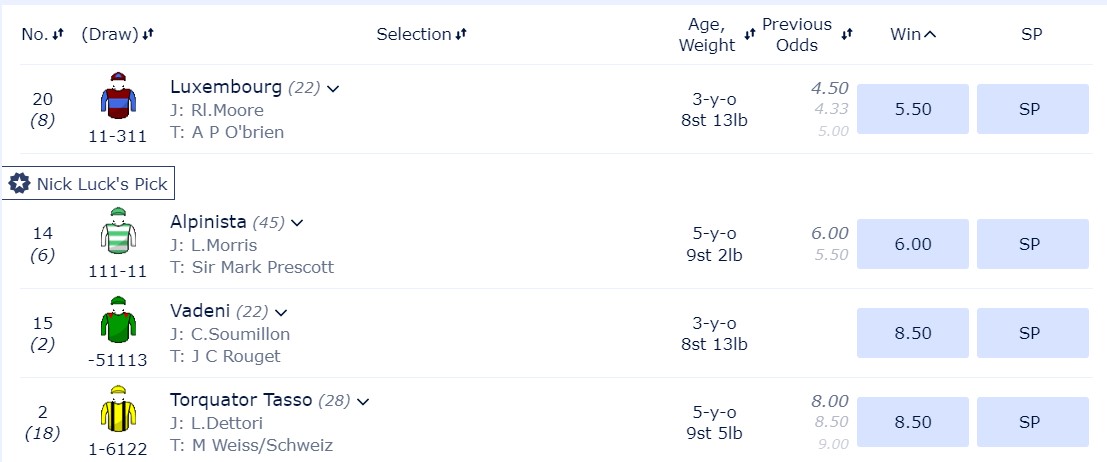Click the star icon in Nick Luck's Pick

pos(19,184)
